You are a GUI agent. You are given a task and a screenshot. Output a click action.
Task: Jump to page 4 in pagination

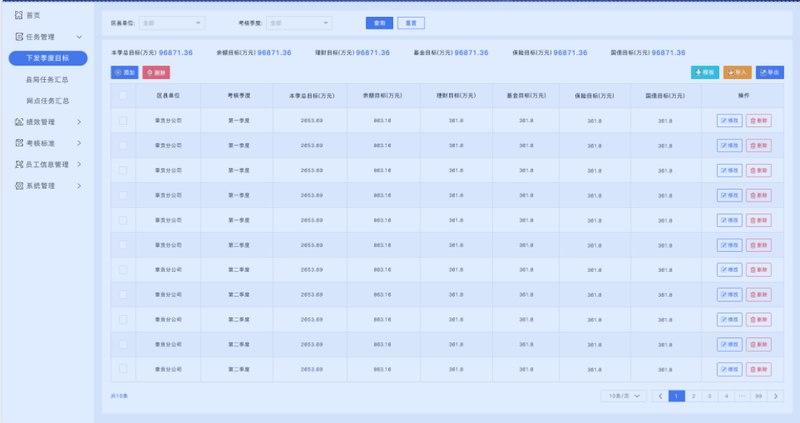click(726, 396)
